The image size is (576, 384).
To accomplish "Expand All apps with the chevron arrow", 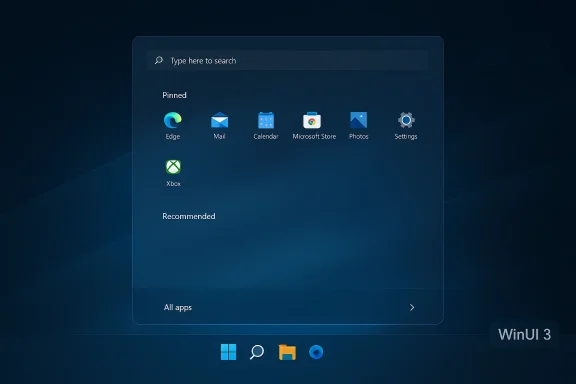I will 412,308.
